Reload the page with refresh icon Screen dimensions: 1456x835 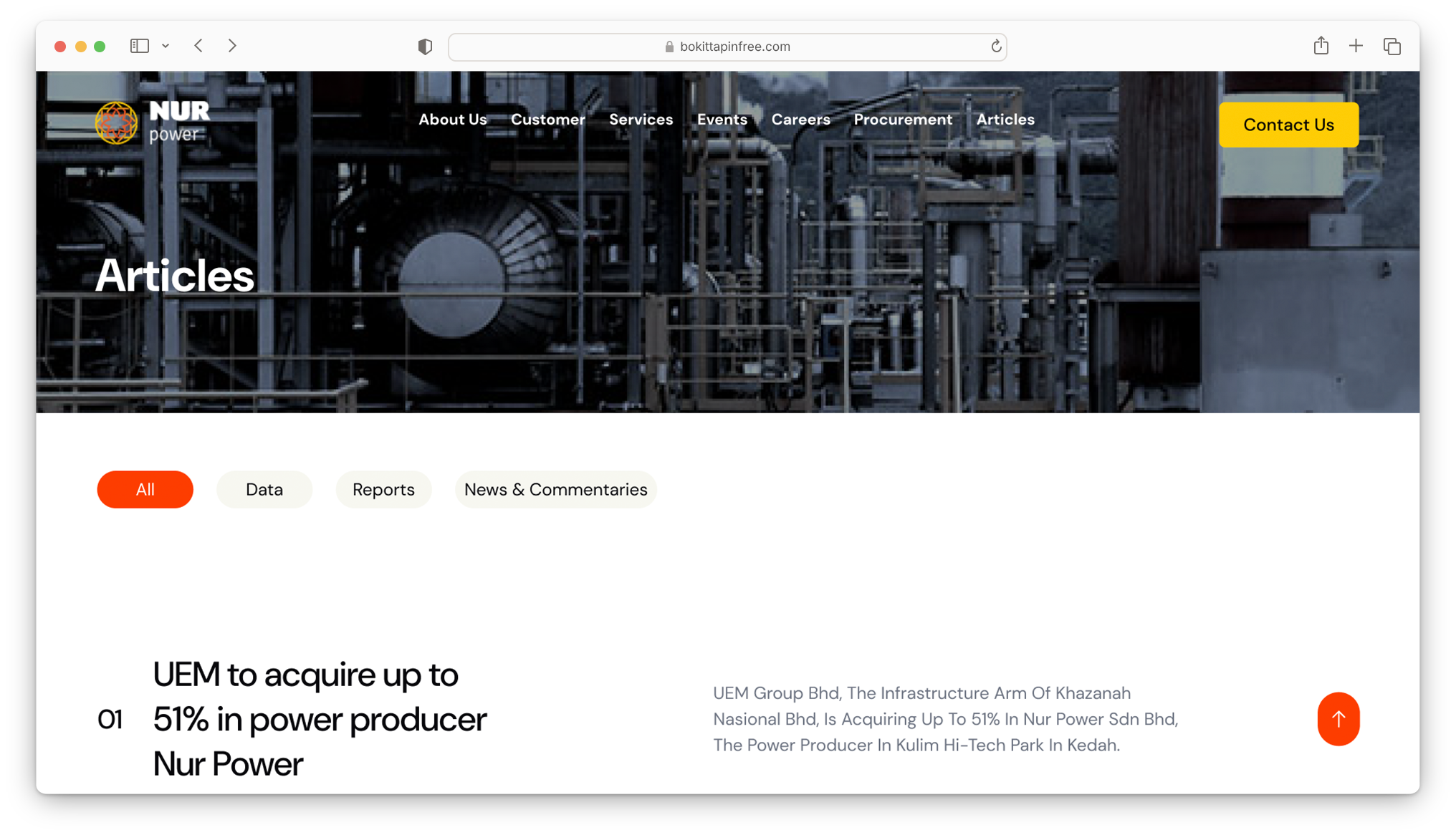[x=996, y=47]
